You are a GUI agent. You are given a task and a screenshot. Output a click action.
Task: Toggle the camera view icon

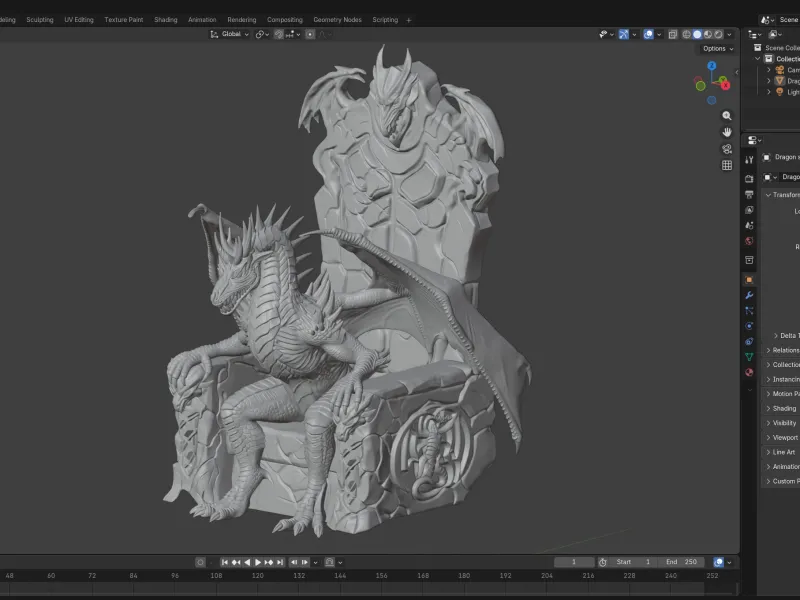pos(727,148)
